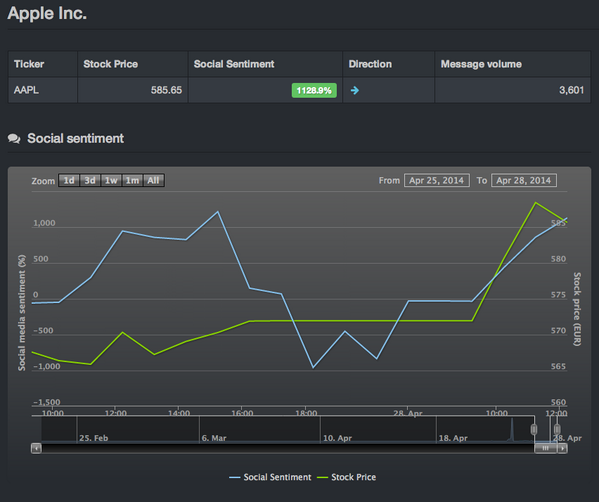Click the Ticker column header
This screenshot has height=502, width=599.
43,64
